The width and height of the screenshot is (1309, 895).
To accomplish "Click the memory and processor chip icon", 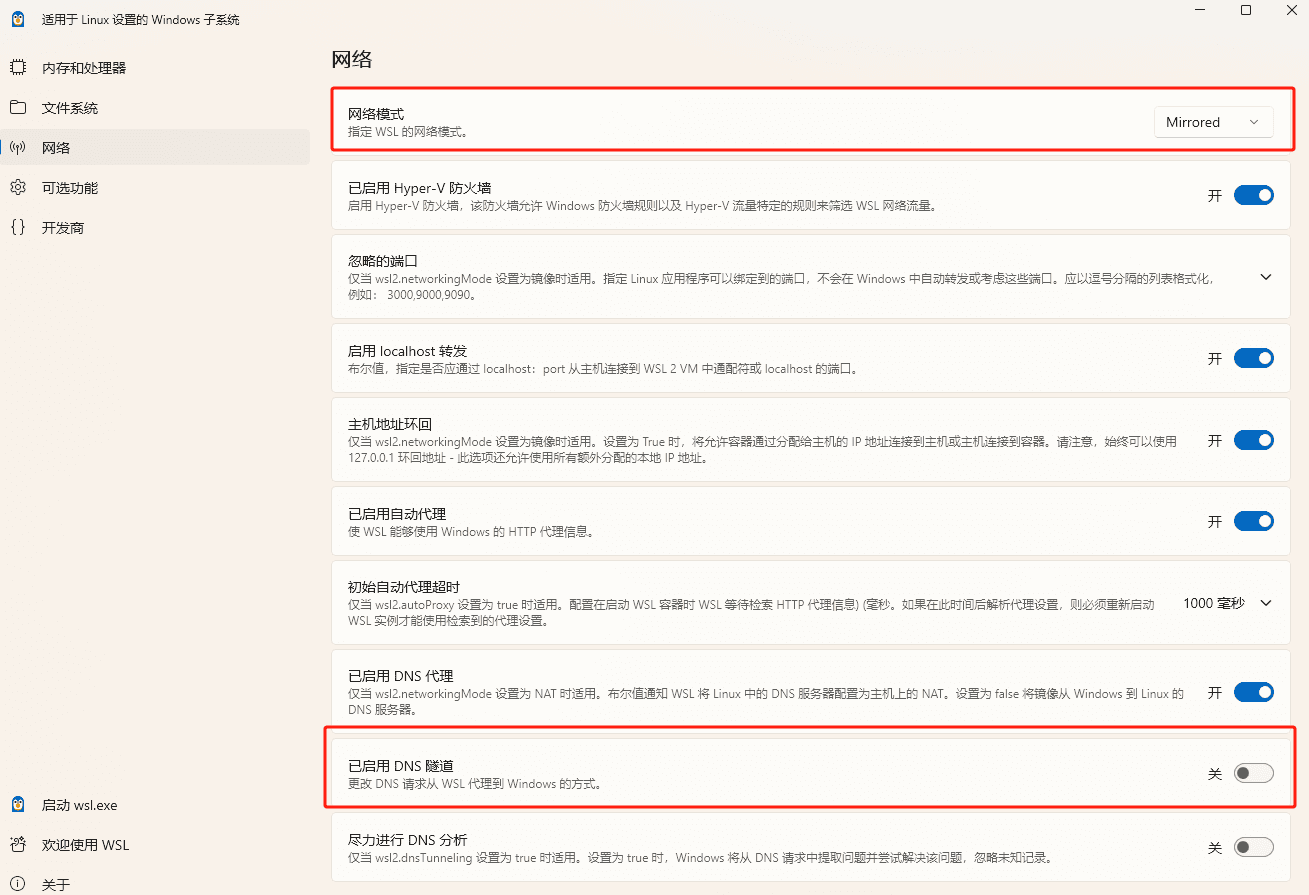I will pyautogui.click(x=17, y=68).
